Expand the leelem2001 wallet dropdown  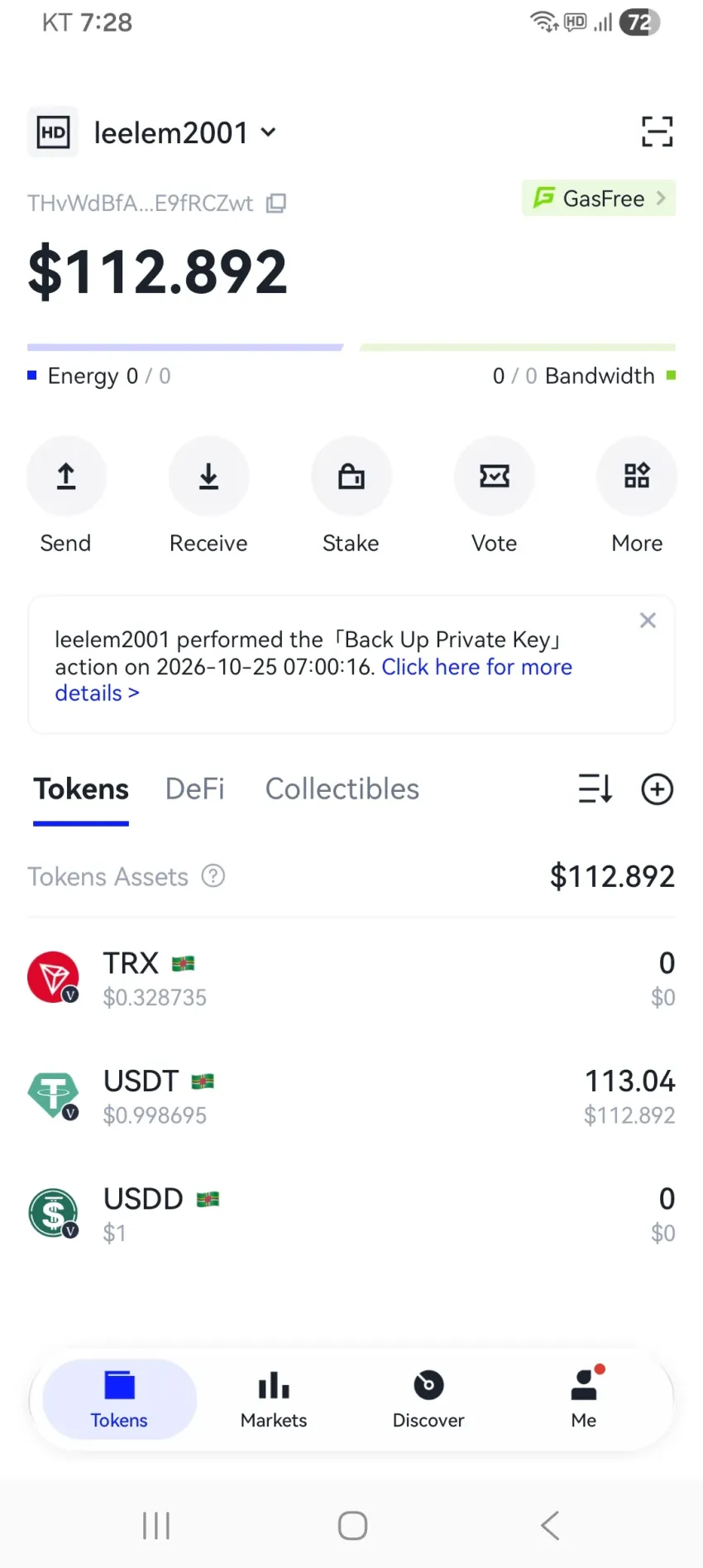click(x=268, y=132)
